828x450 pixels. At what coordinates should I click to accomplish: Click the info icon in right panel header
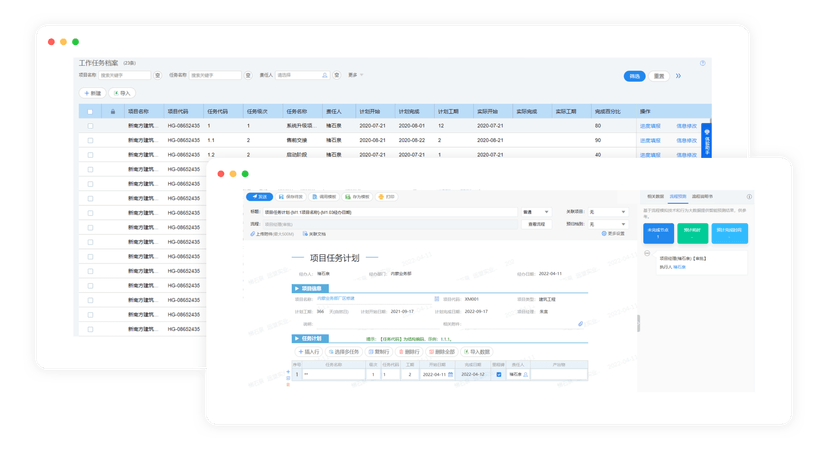[x=749, y=196]
